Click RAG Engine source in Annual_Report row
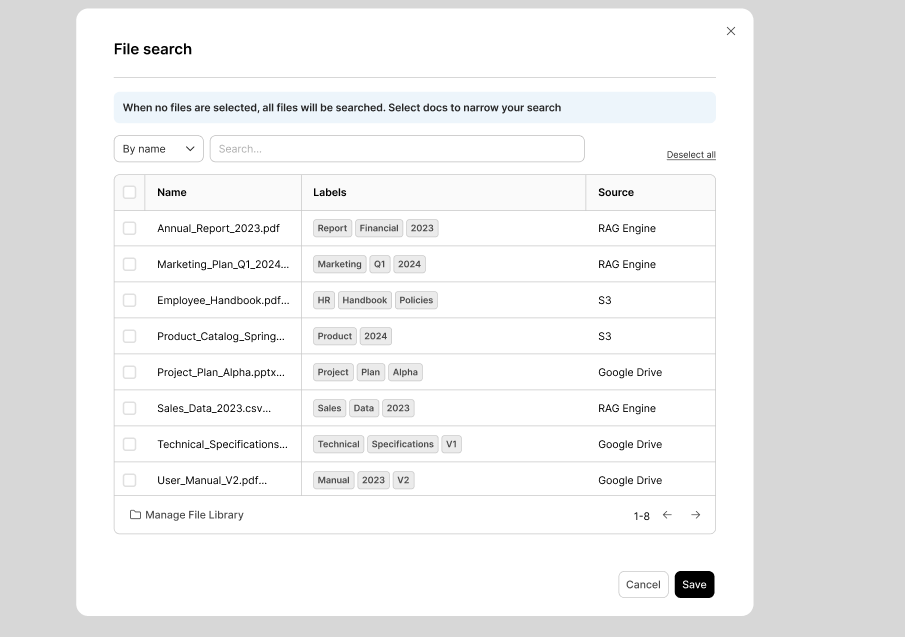 coord(627,228)
